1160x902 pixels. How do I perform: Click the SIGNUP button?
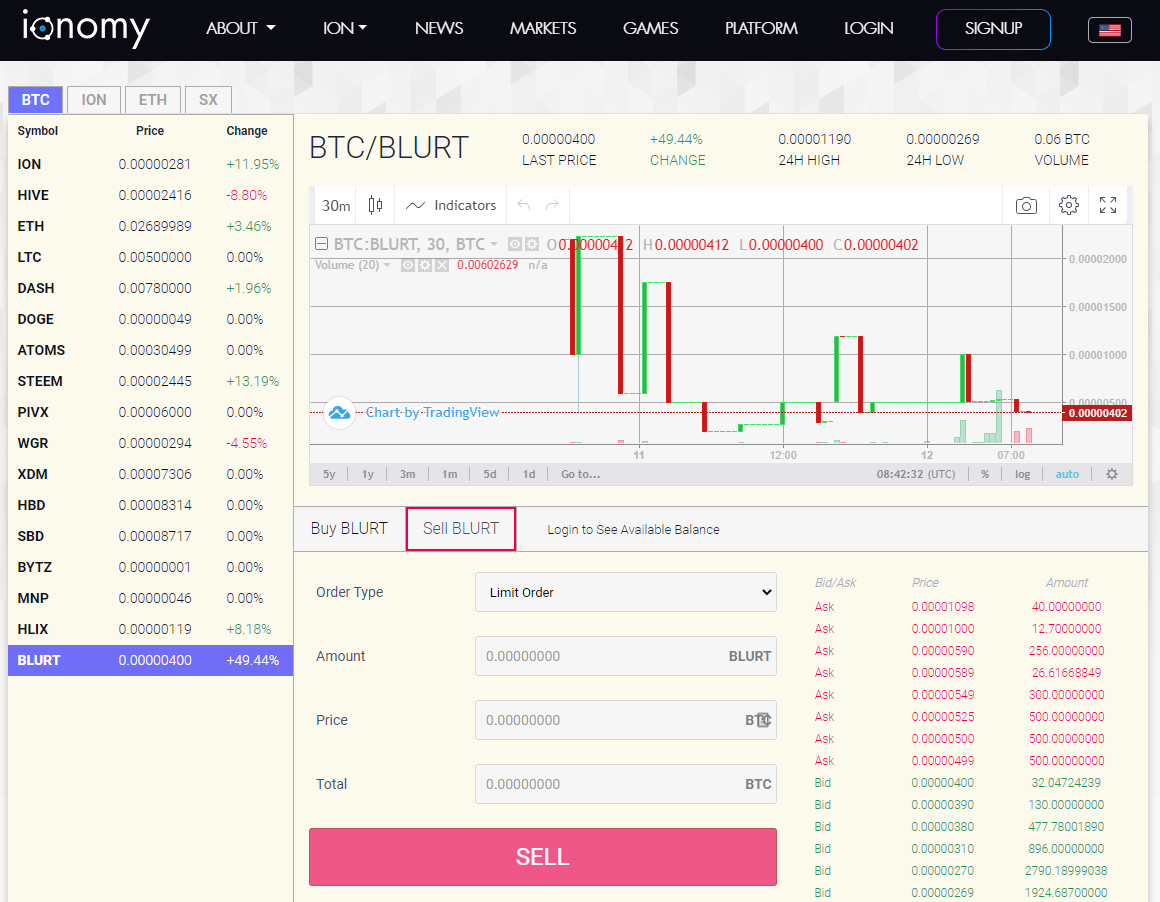point(994,29)
